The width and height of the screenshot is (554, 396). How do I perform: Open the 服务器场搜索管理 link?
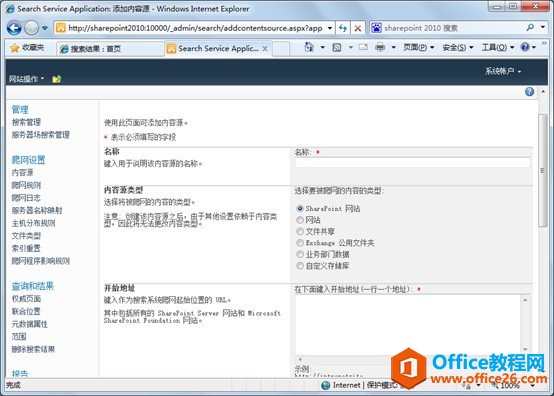(41, 135)
